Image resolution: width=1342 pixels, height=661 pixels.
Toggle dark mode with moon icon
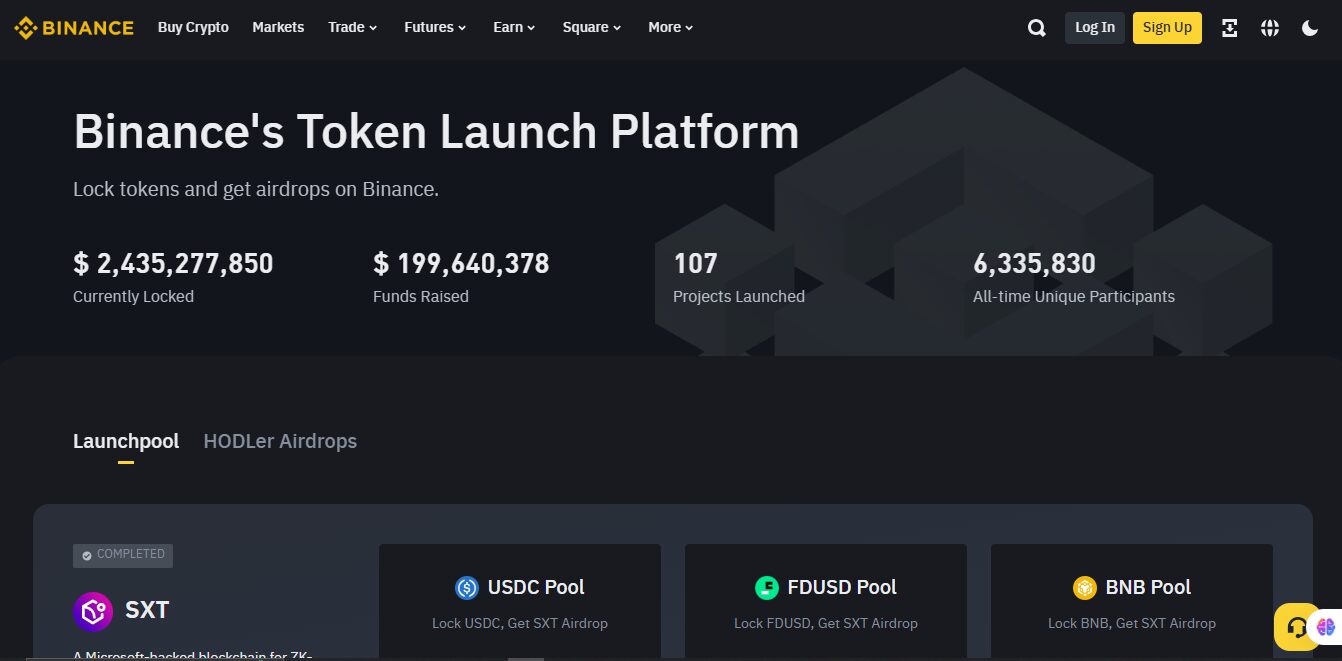pyautogui.click(x=1310, y=28)
